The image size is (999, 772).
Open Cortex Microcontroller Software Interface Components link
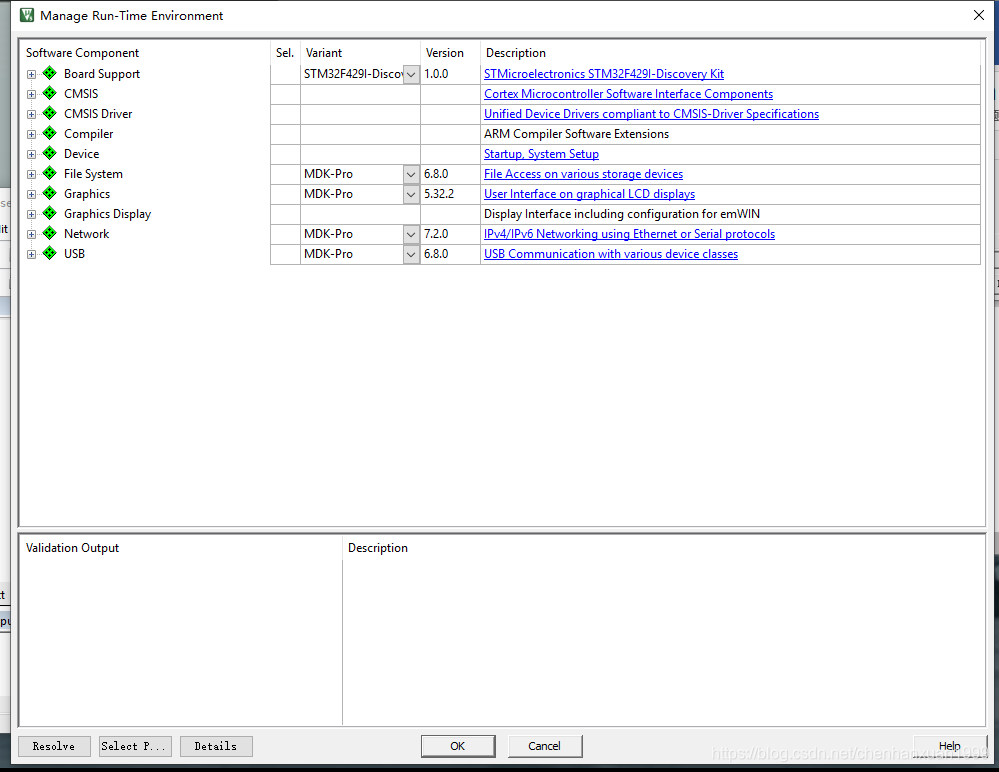628,94
